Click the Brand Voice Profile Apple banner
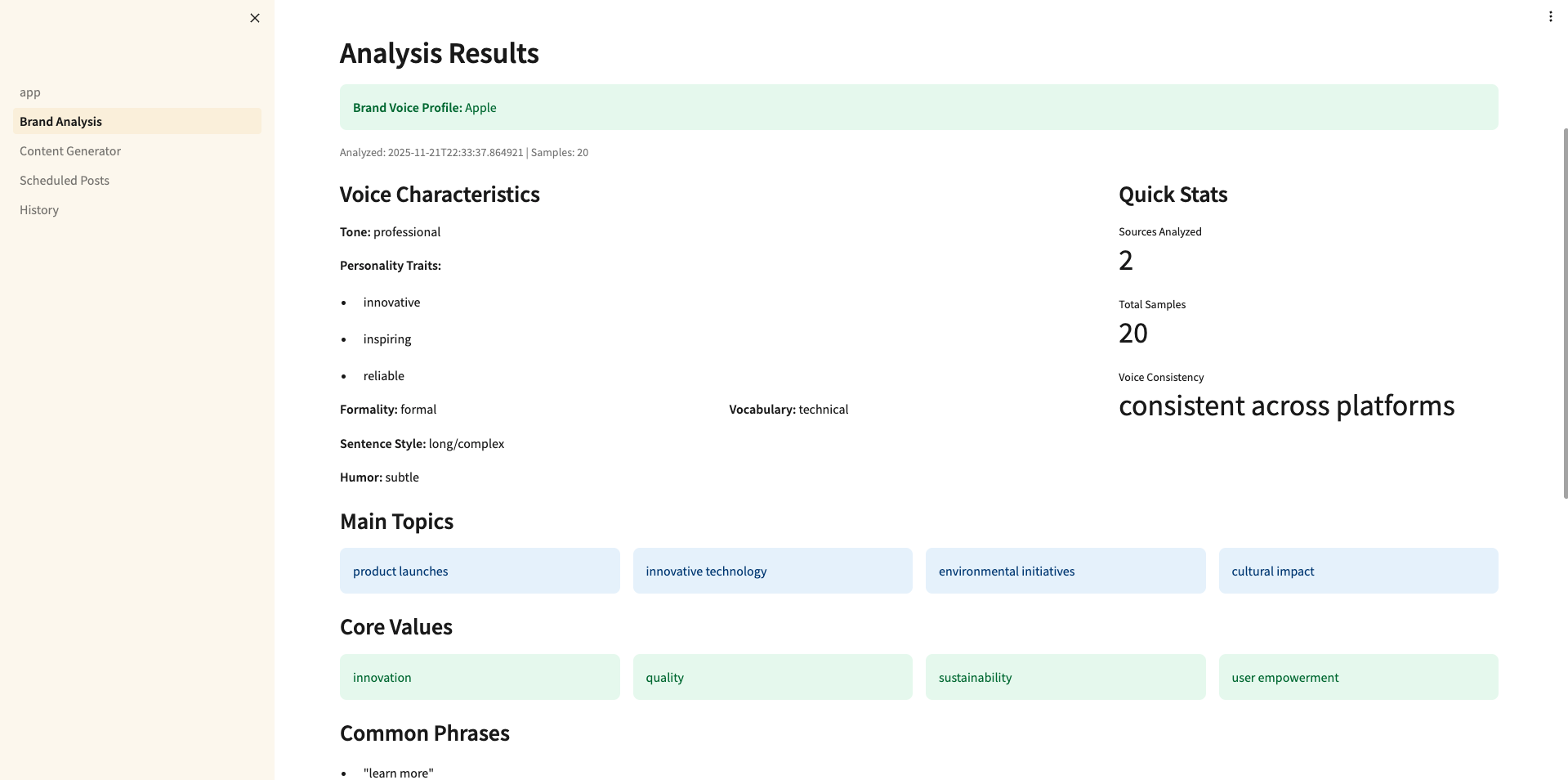Screen dimensions: 1568x780 [x=918, y=107]
